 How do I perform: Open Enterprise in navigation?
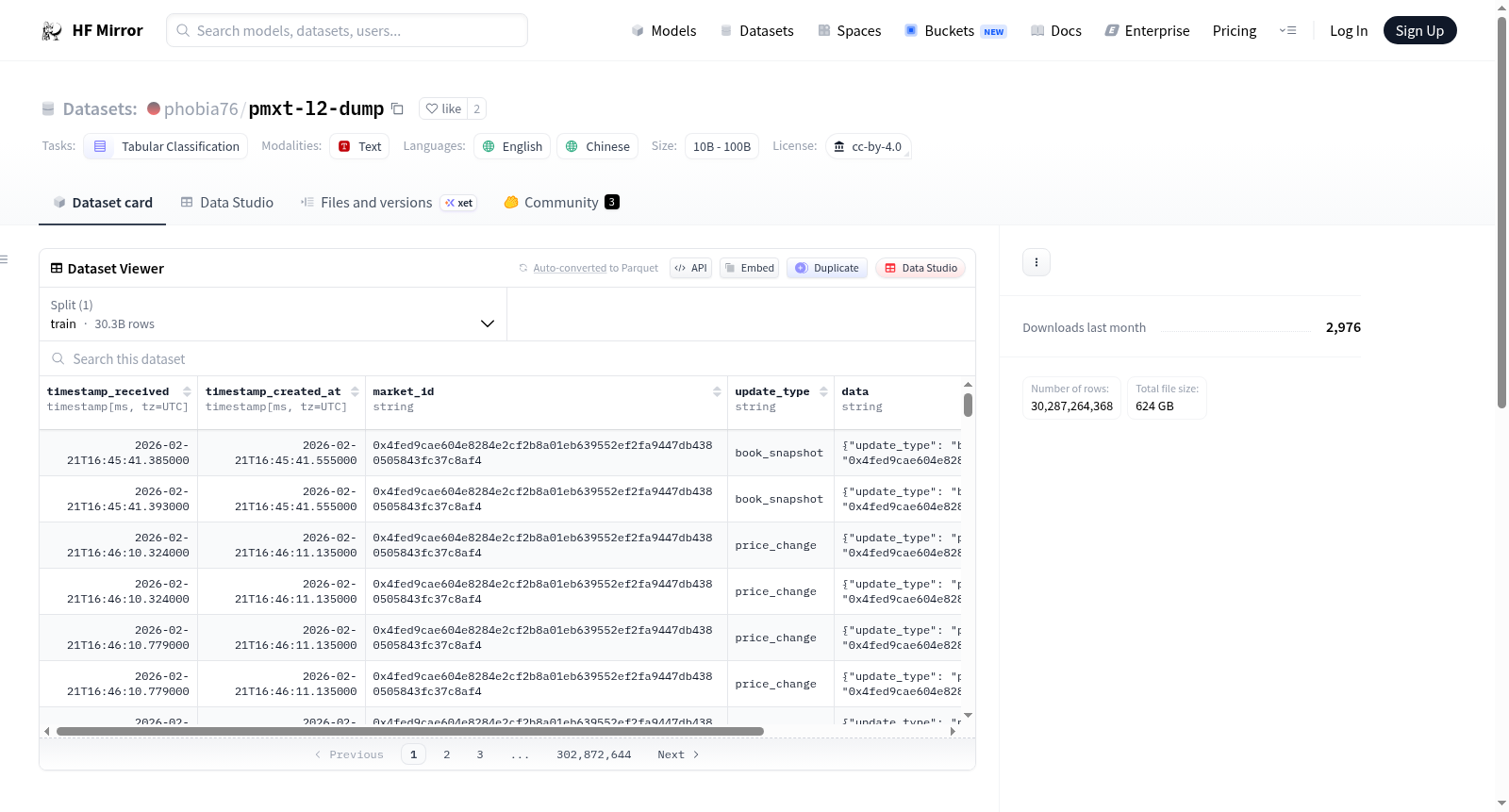1147,31
